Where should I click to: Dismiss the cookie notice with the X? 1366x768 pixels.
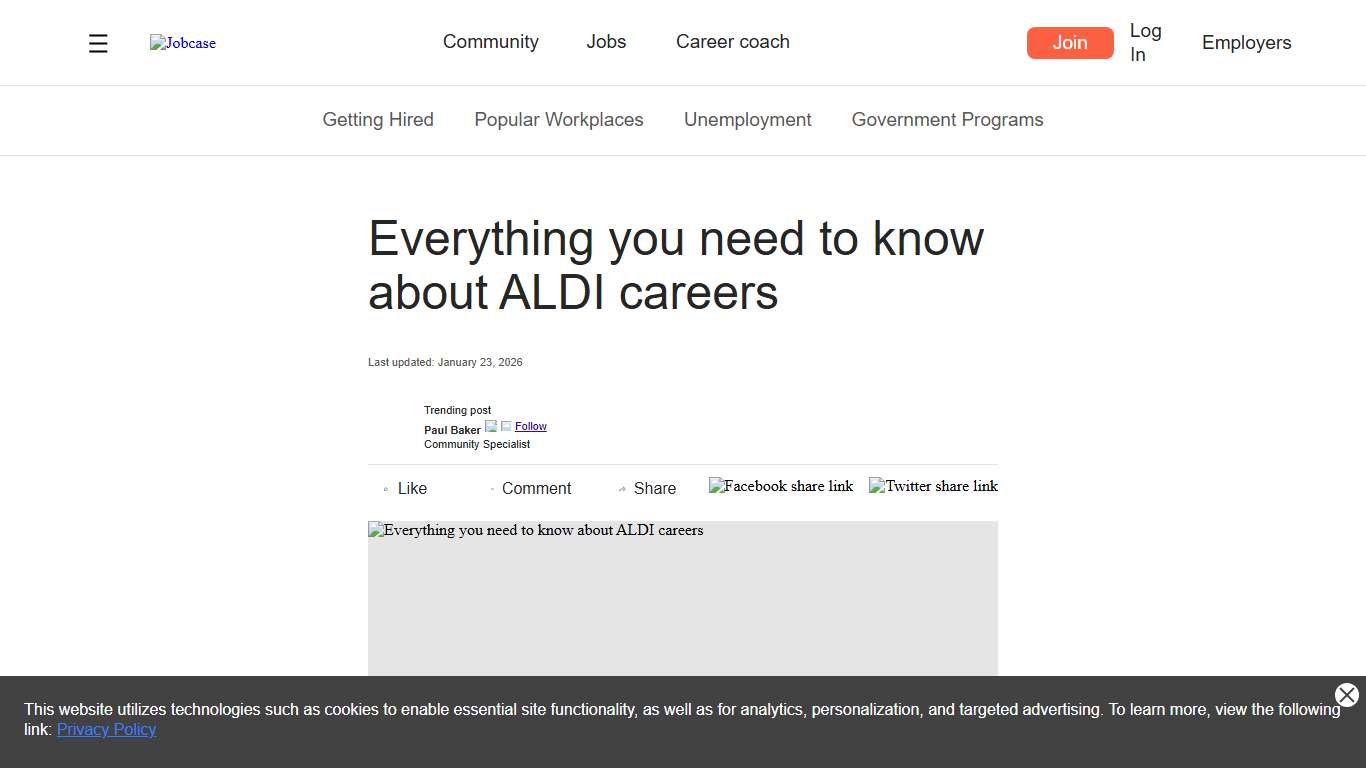click(x=1346, y=695)
